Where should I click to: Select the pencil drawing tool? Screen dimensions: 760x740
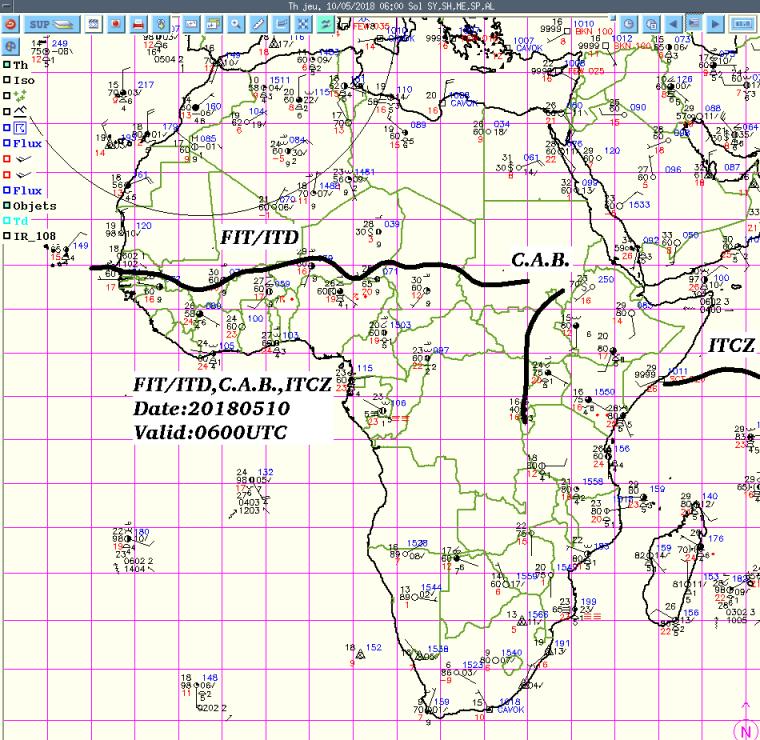tap(259, 22)
